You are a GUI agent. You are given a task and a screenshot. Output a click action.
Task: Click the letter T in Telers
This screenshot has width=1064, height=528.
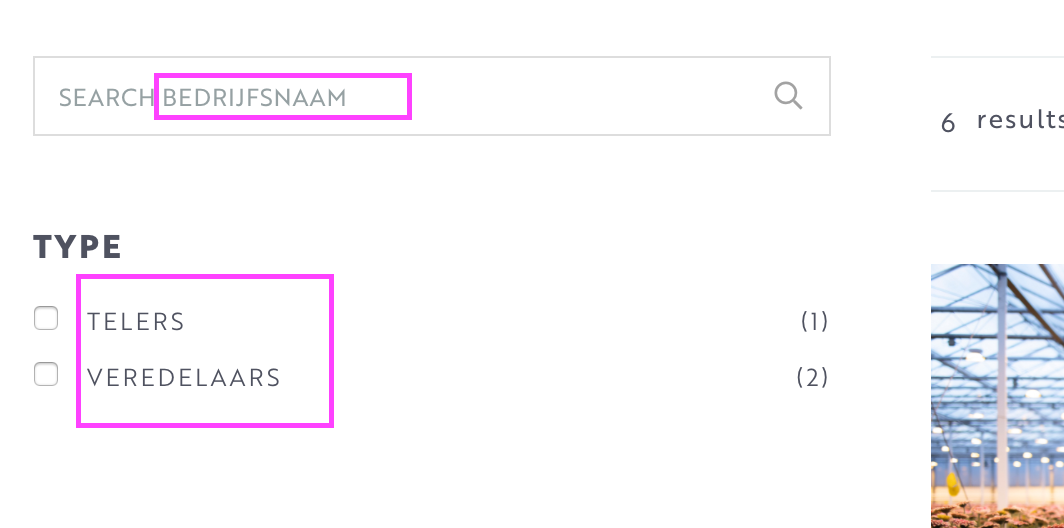tap(93, 321)
